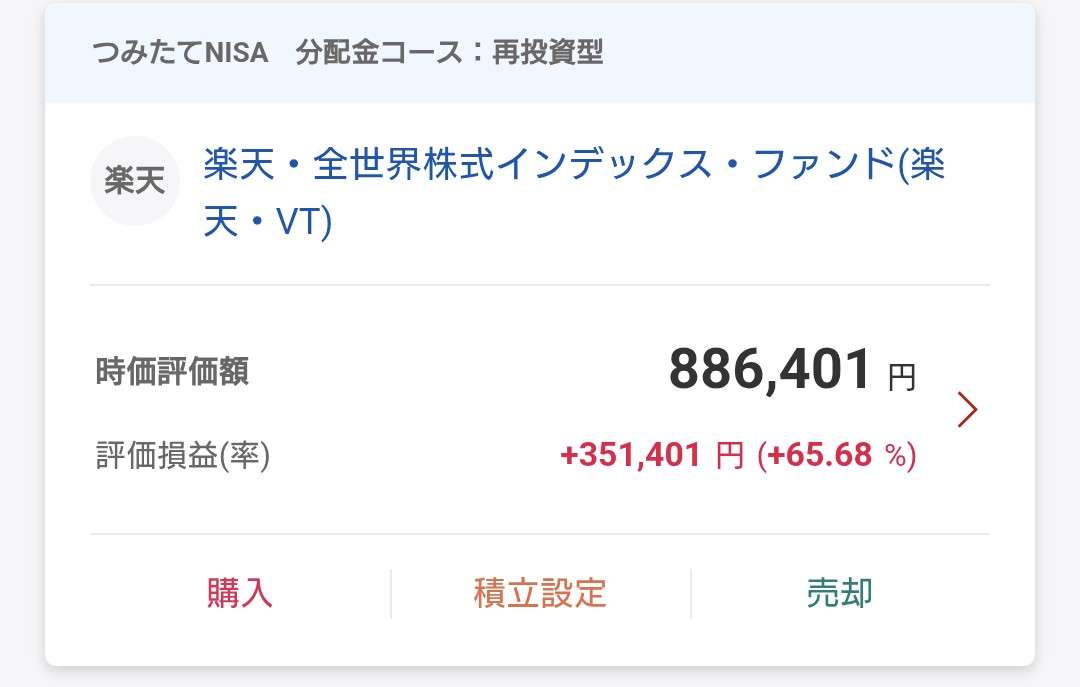Viewport: 1080px width, 687px height.
Task: Click the 分配金コース:再投資型 text
Action: click(x=449, y=53)
